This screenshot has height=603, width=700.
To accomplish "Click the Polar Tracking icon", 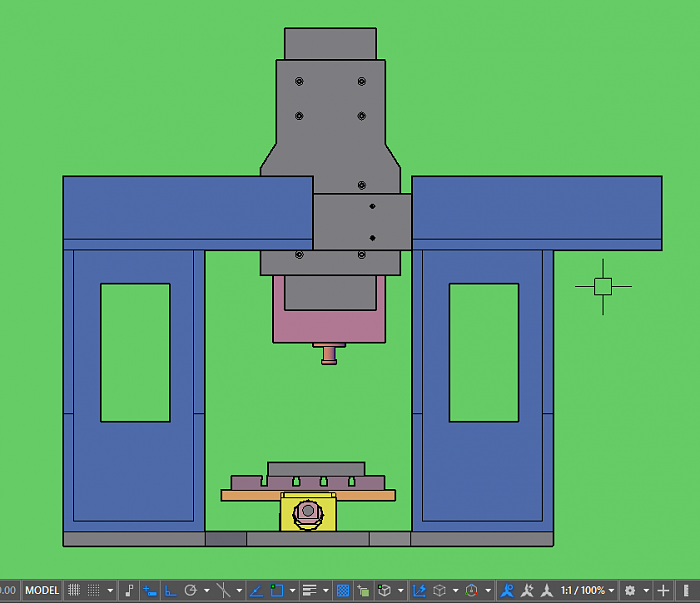I will click(x=191, y=590).
